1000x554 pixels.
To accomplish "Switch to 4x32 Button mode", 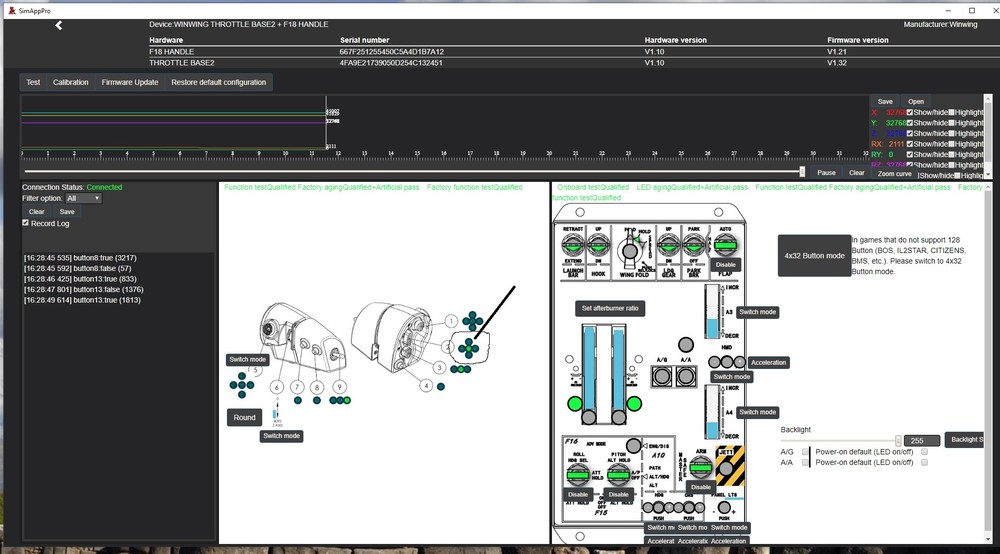I will click(814, 256).
